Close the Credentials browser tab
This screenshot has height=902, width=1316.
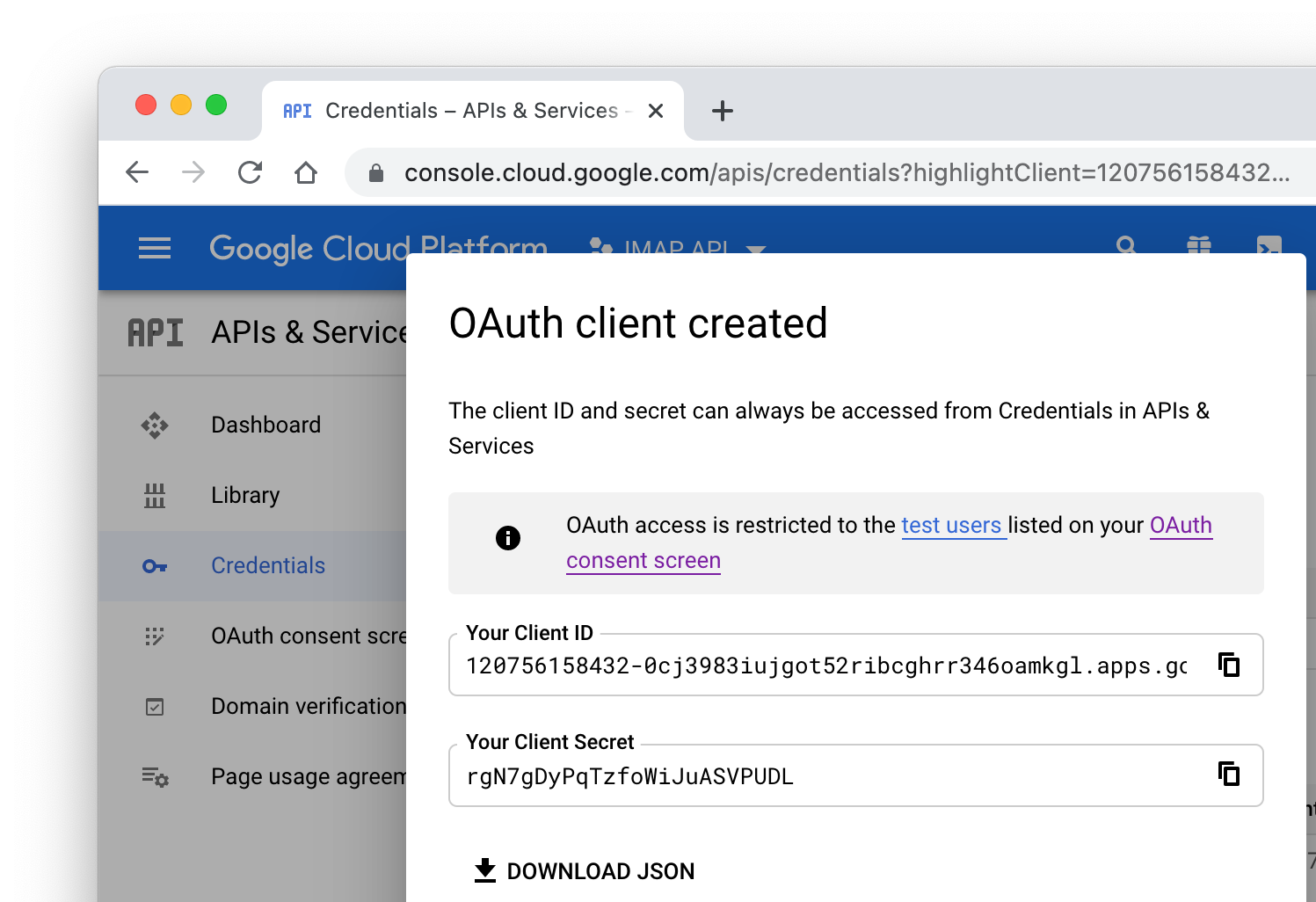tap(656, 111)
